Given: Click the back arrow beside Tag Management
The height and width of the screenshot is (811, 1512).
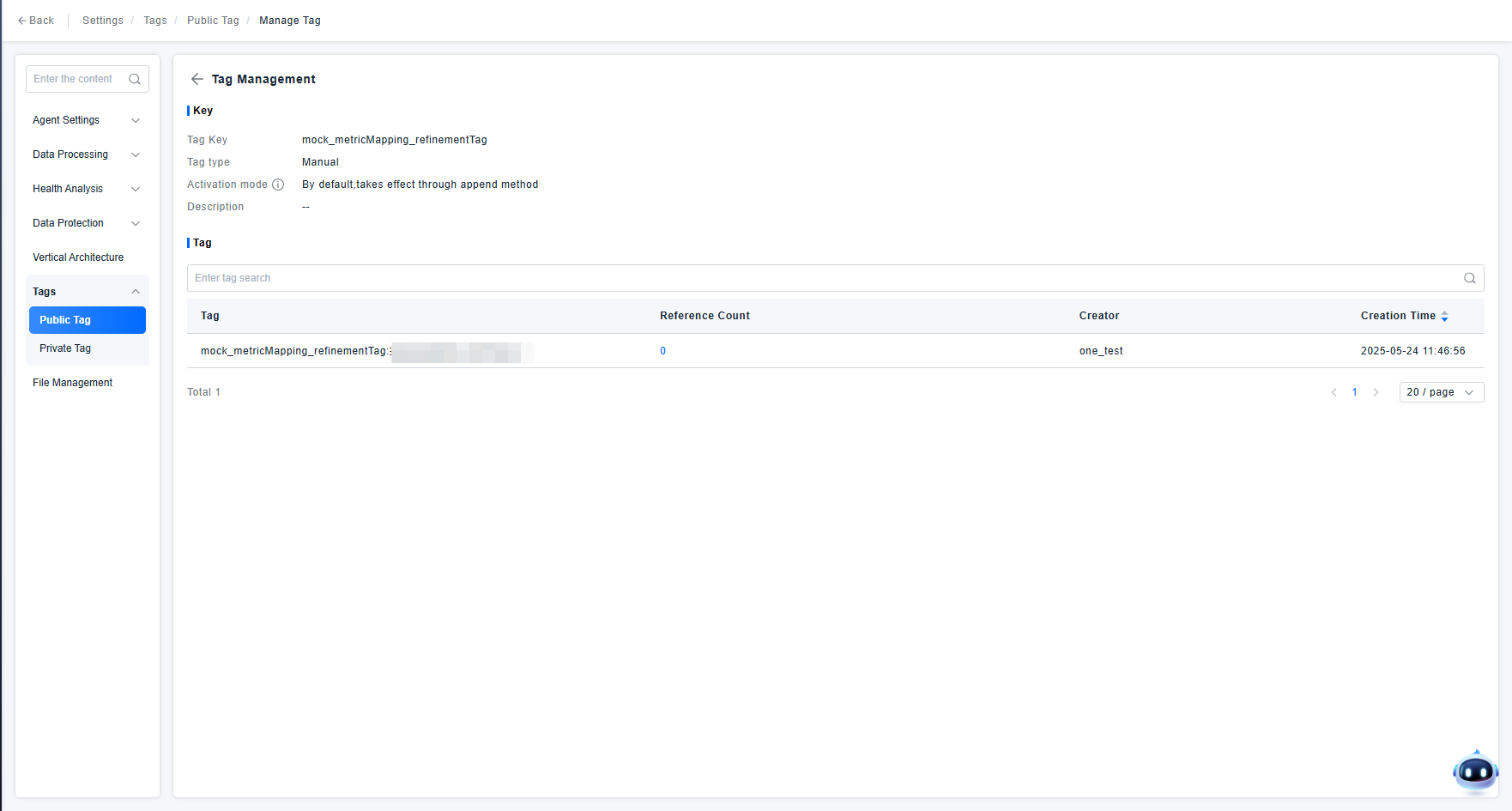Looking at the screenshot, I should coord(197,79).
